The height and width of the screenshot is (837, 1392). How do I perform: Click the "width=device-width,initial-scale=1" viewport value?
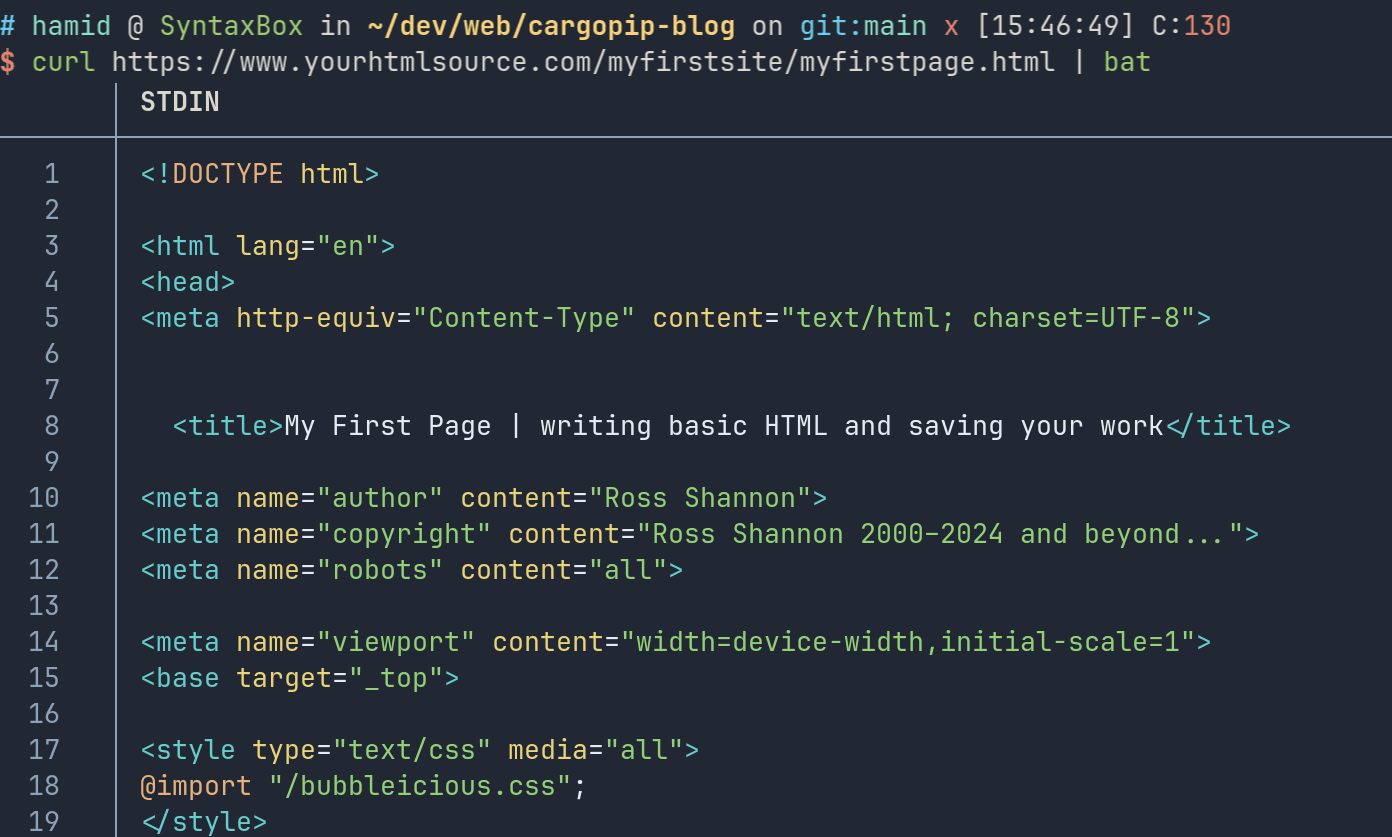pyautogui.click(x=908, y=642)
